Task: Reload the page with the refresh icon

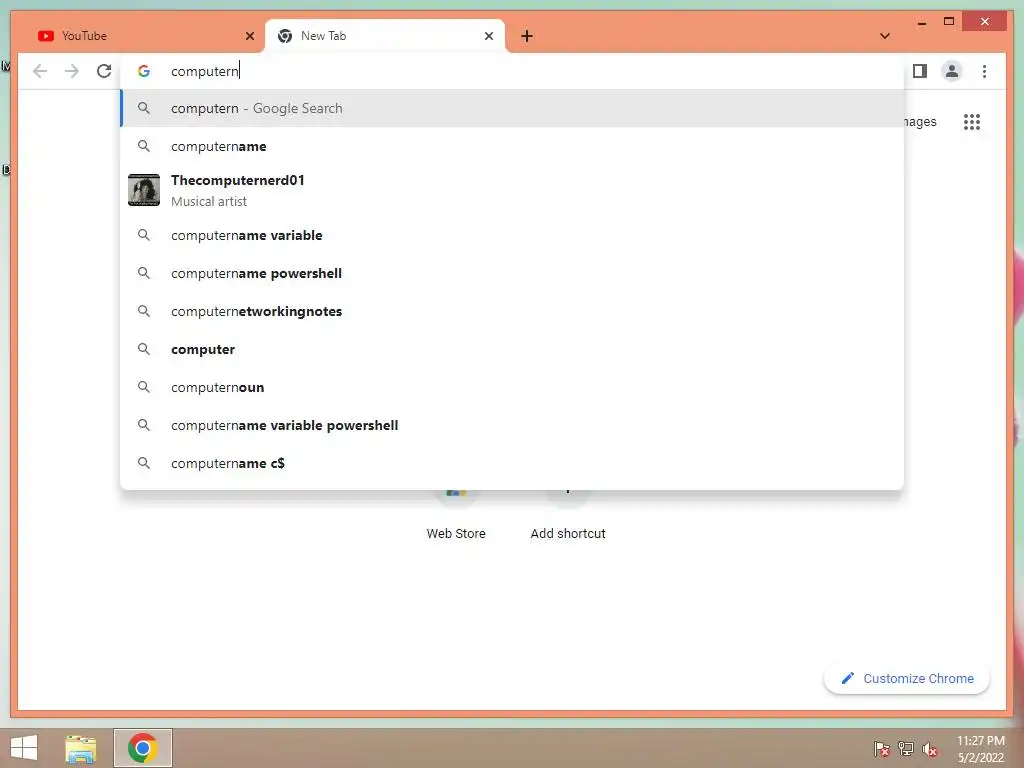Action: tap(104, 71)
